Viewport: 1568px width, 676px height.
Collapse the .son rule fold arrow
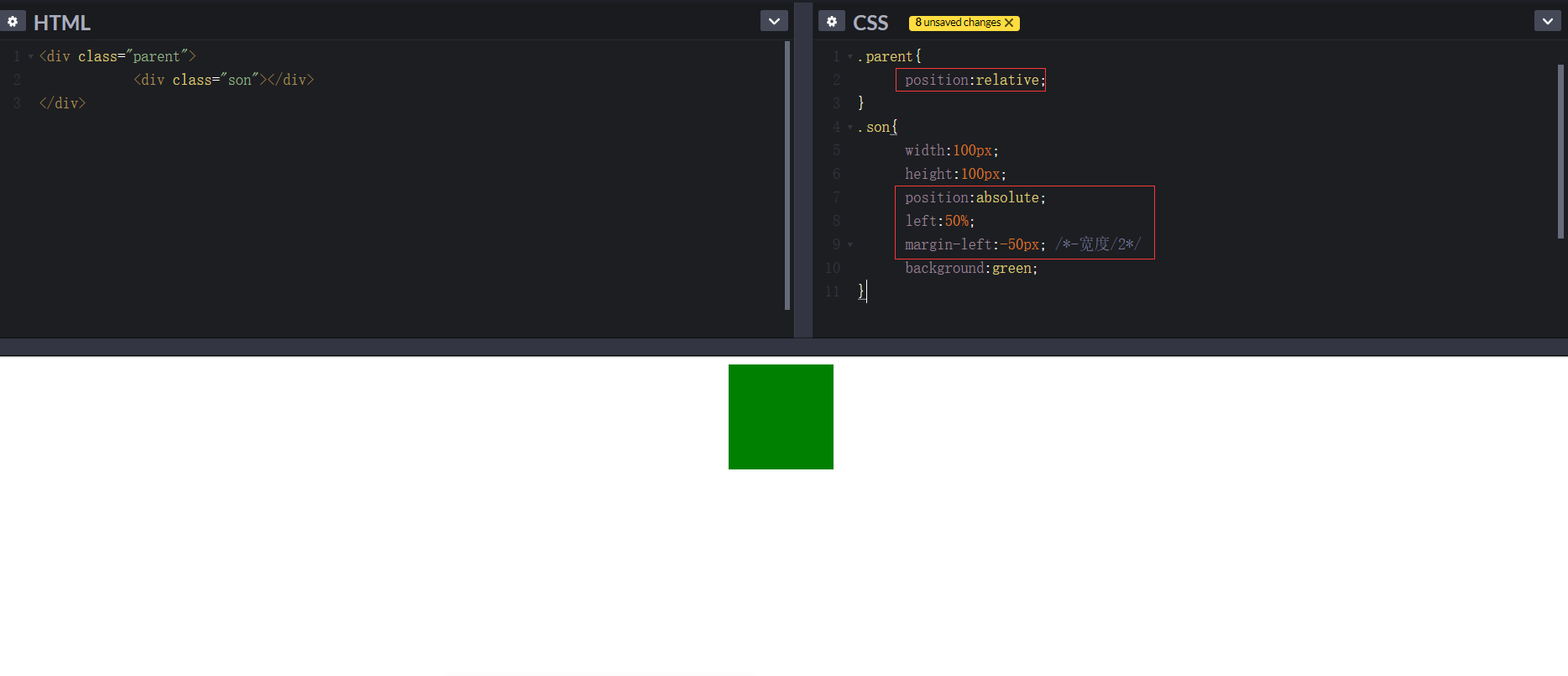point(849,127)
